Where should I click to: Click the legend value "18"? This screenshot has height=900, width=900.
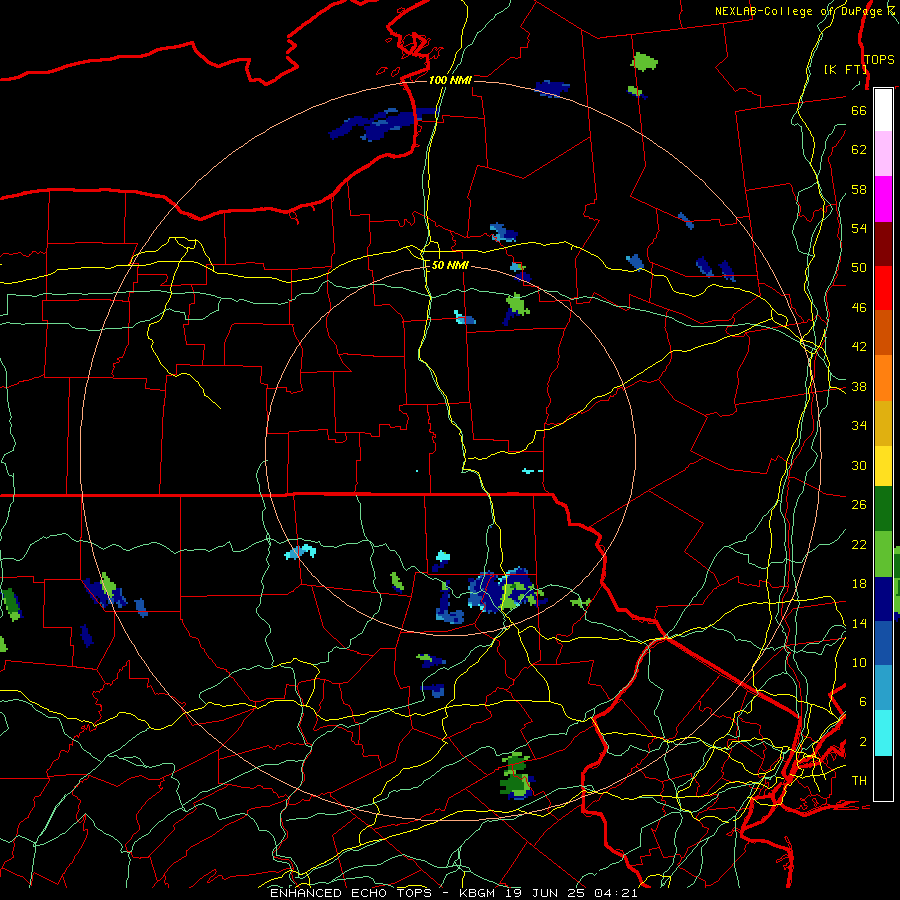tap(859, 584)
